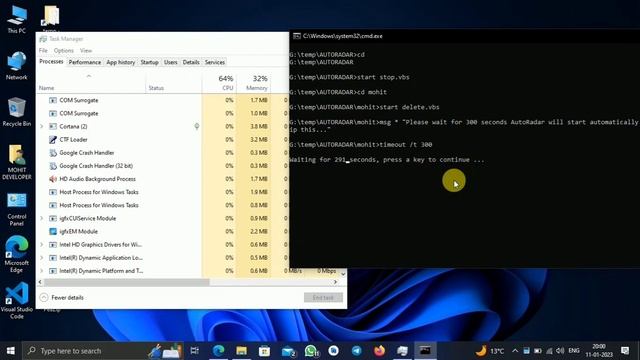Open WhatsApp on the taskbar
This screenshot has height=360, width=640.
click(311, 351)
